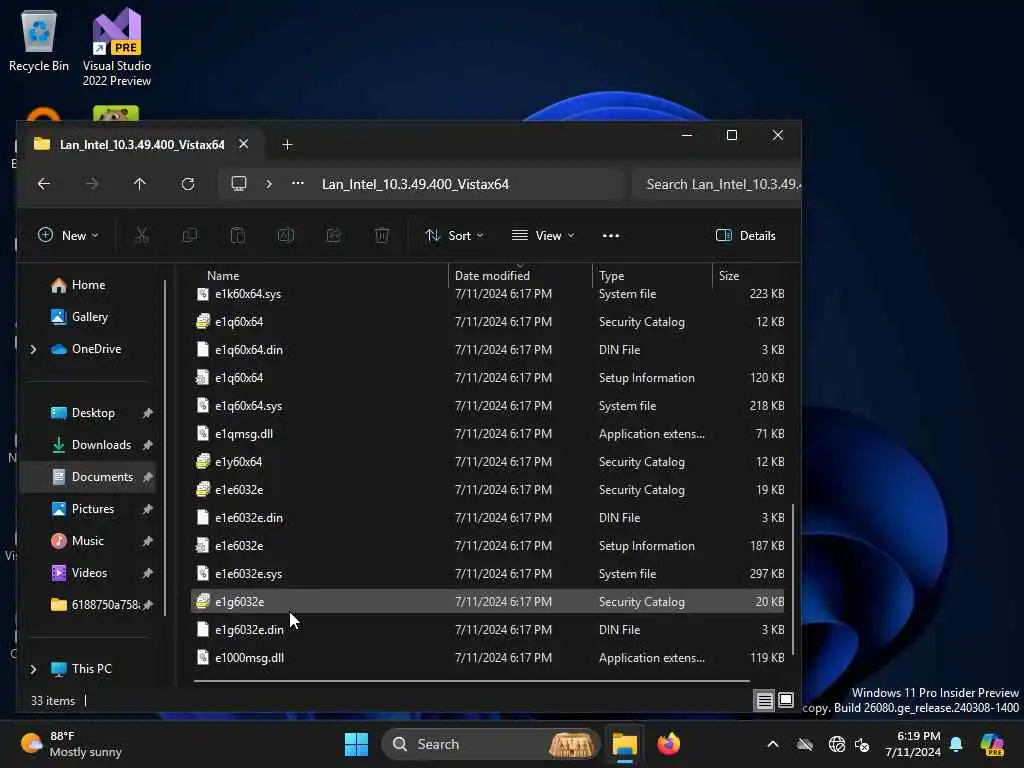
Task: Go back with the Back arrow
Action: (44, 184)
